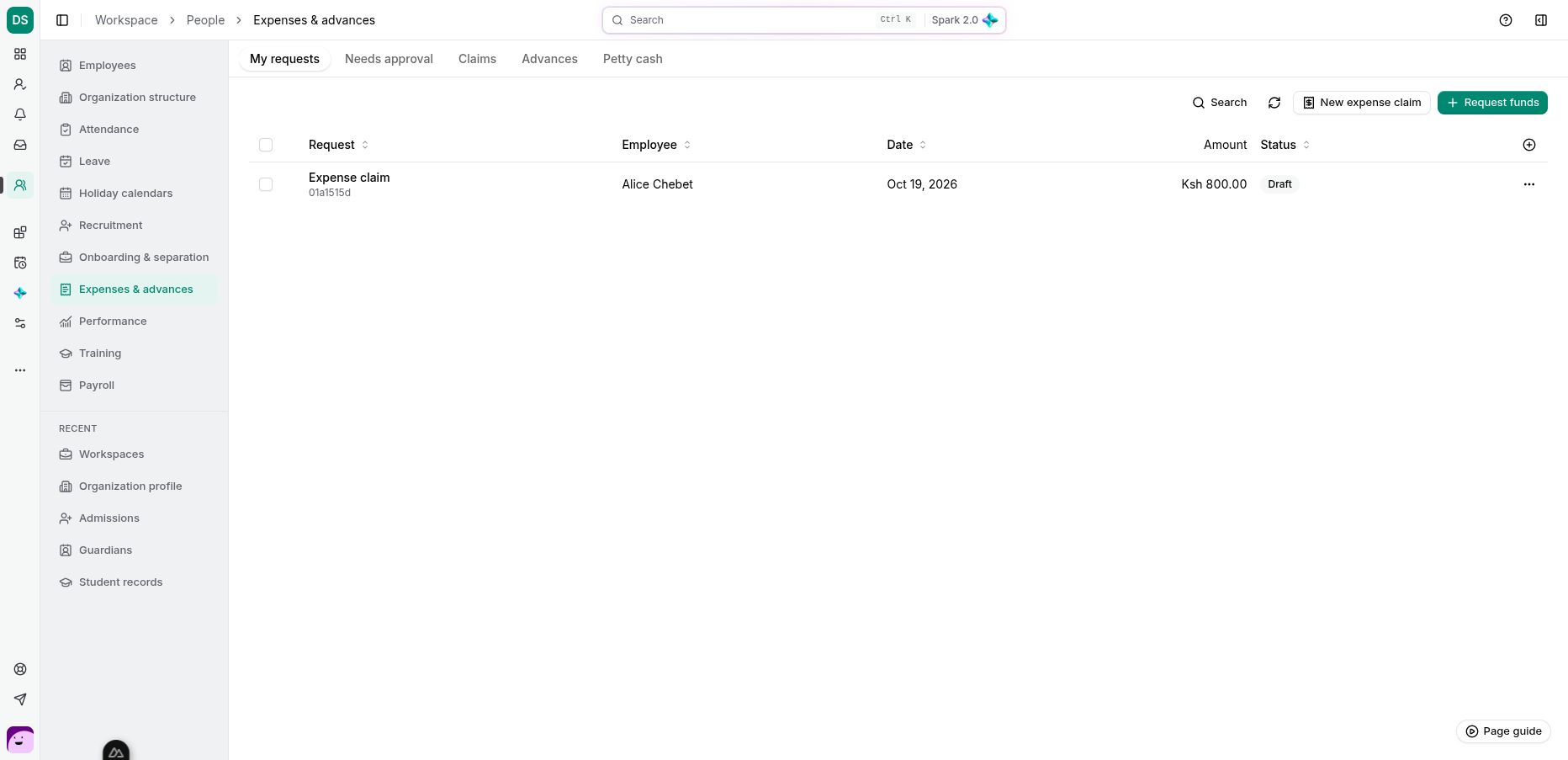Go to Workspace breadcrumb
The image size is (1568, 760).
tap(126, 20)
